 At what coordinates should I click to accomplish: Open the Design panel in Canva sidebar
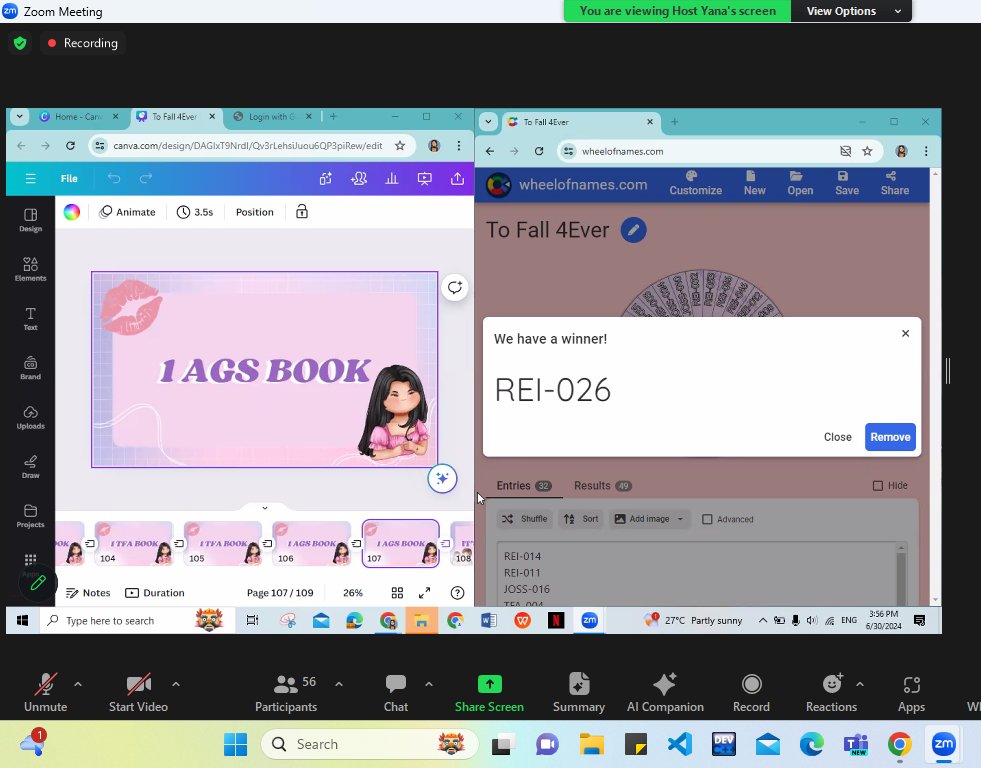click(30, 220)
